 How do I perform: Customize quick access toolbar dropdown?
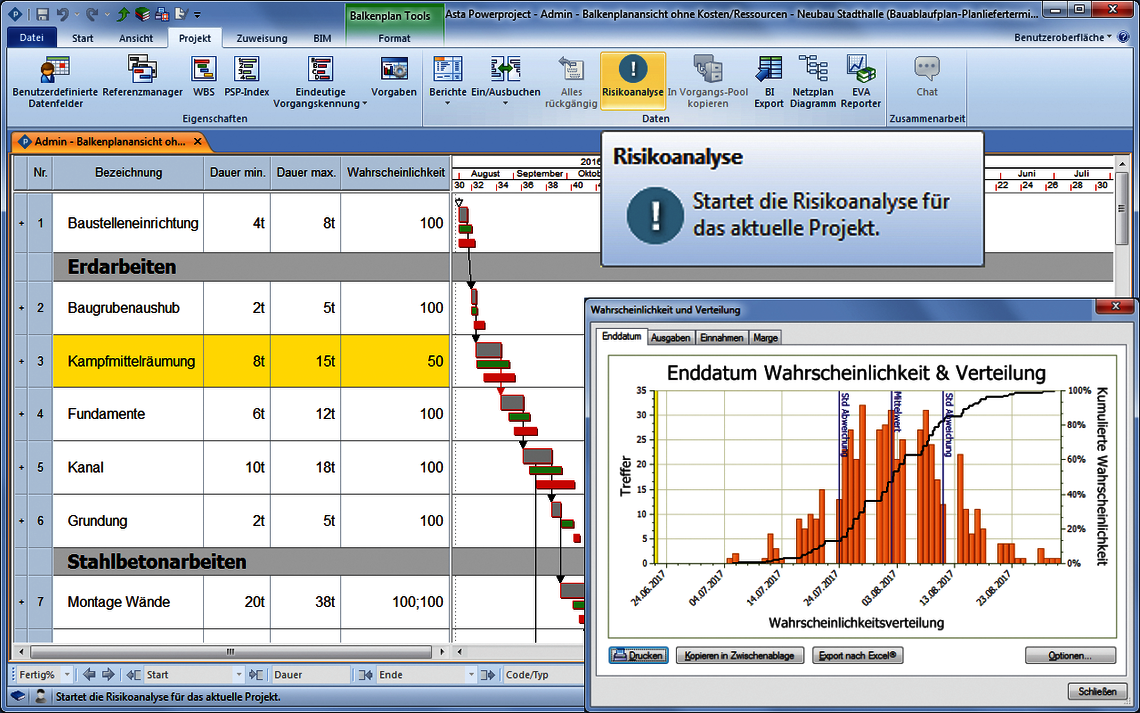coord(197,14)
